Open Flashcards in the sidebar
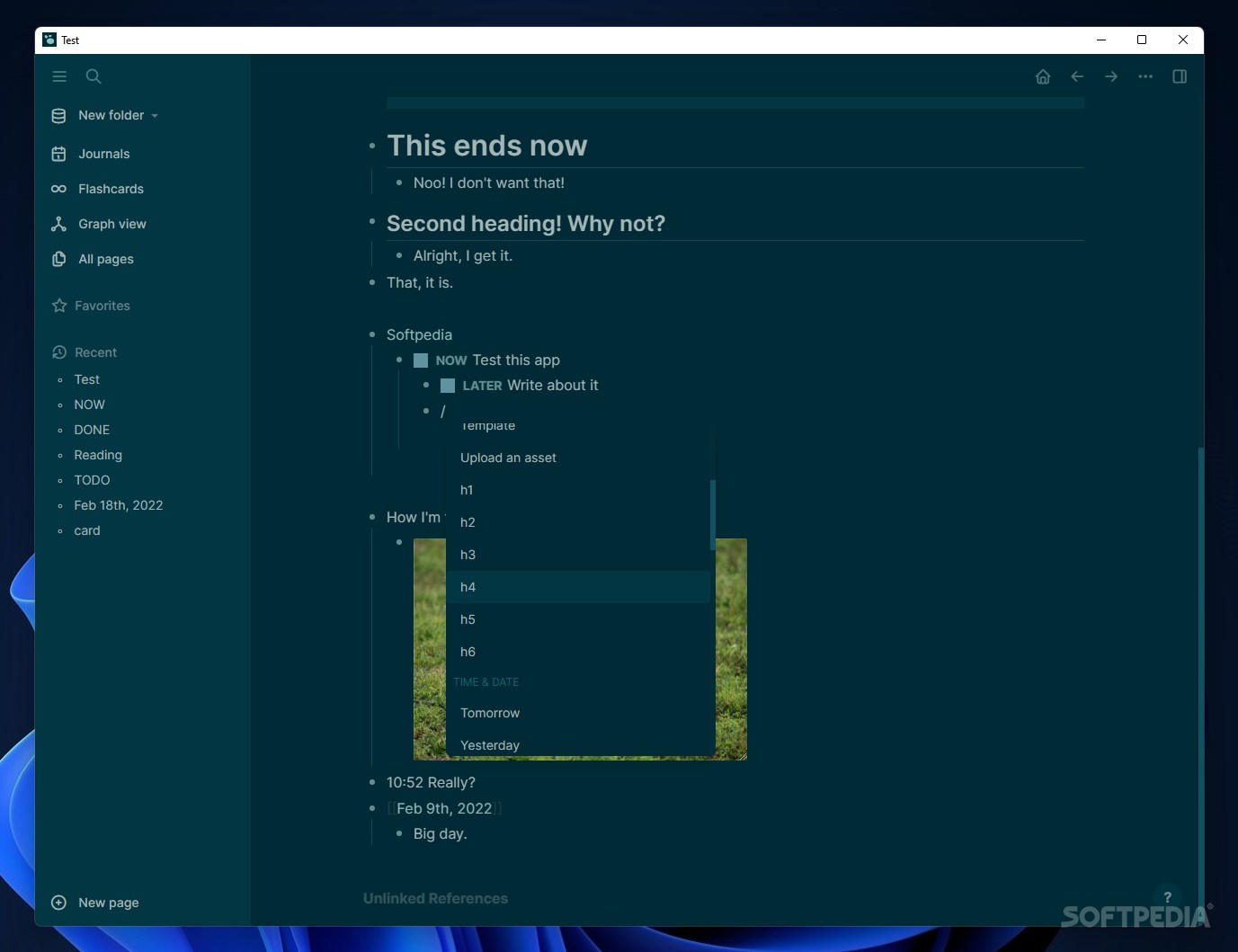Screen dimensions: 1238x952 tap(111, 189)
